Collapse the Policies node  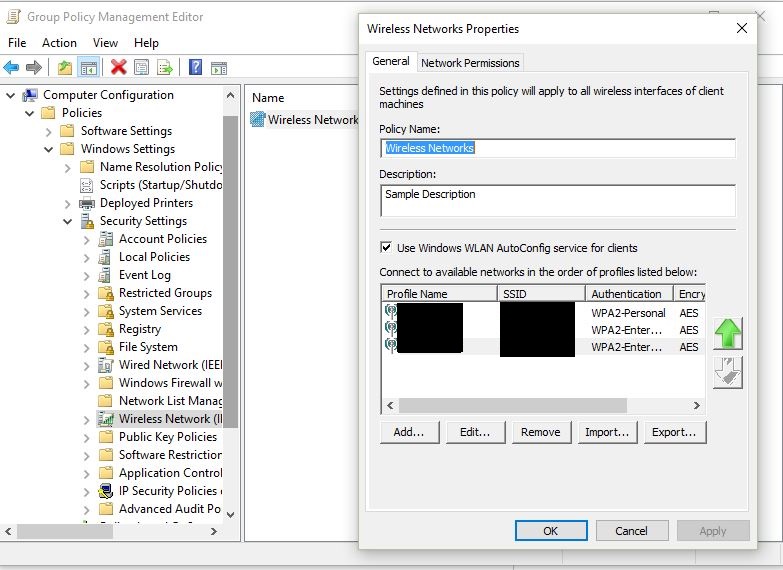pyautogui.click(x=29, y=113)
